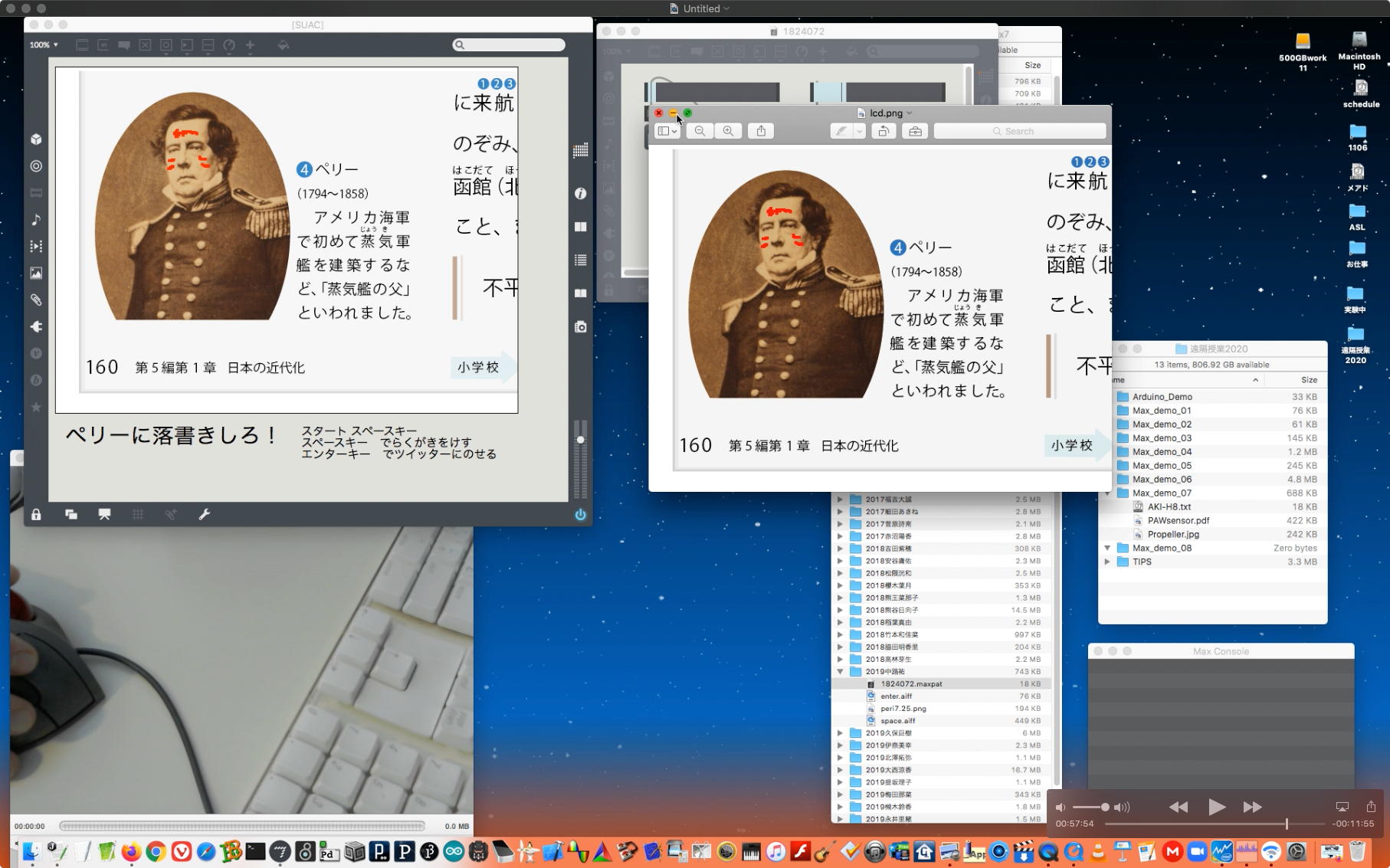Open the grid console icon atop Max right sidebar
This screenshot has width=1390, height=868.
(x=581, y=150)
